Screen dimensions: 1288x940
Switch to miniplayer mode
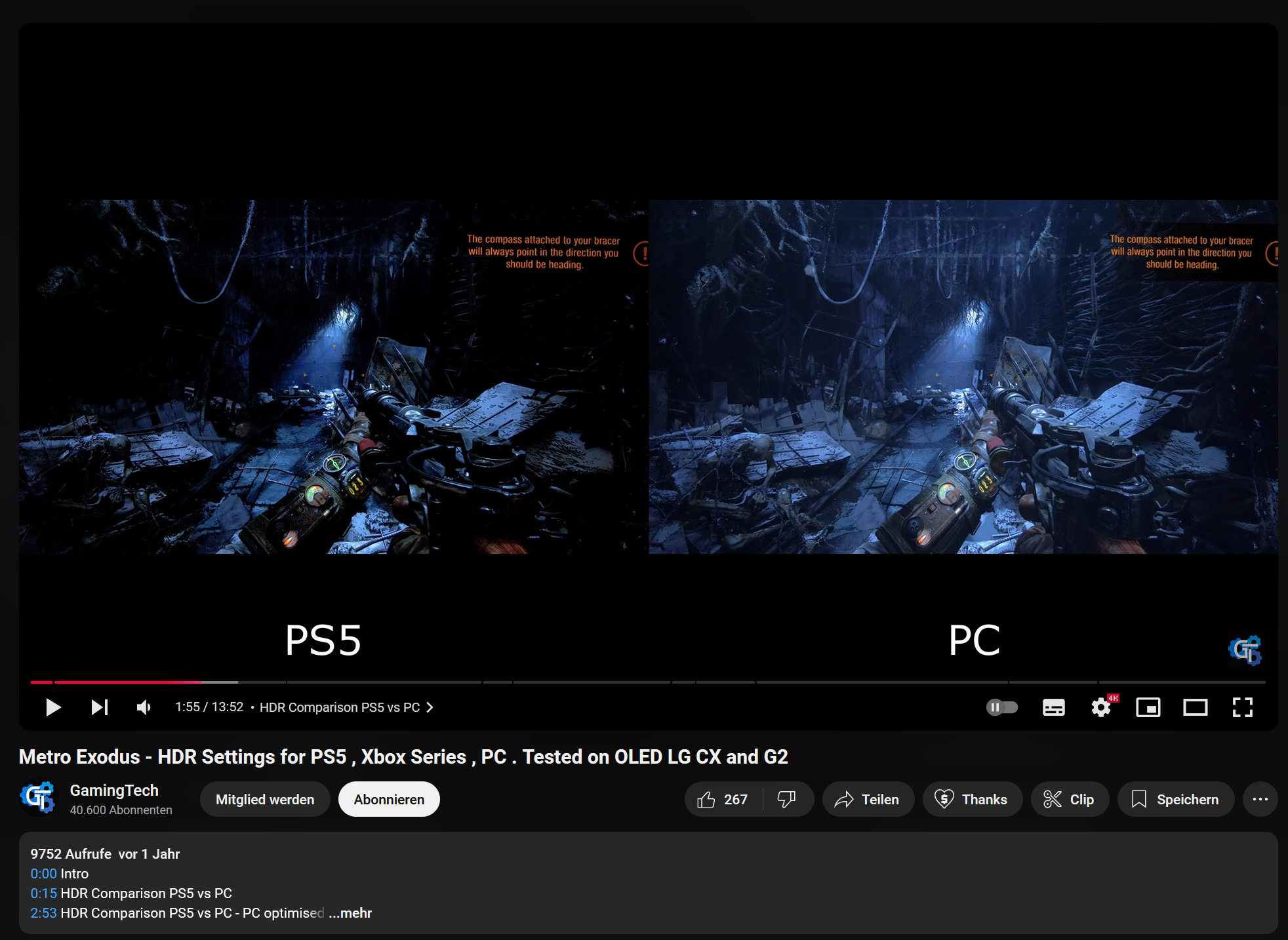point(1148,707)
